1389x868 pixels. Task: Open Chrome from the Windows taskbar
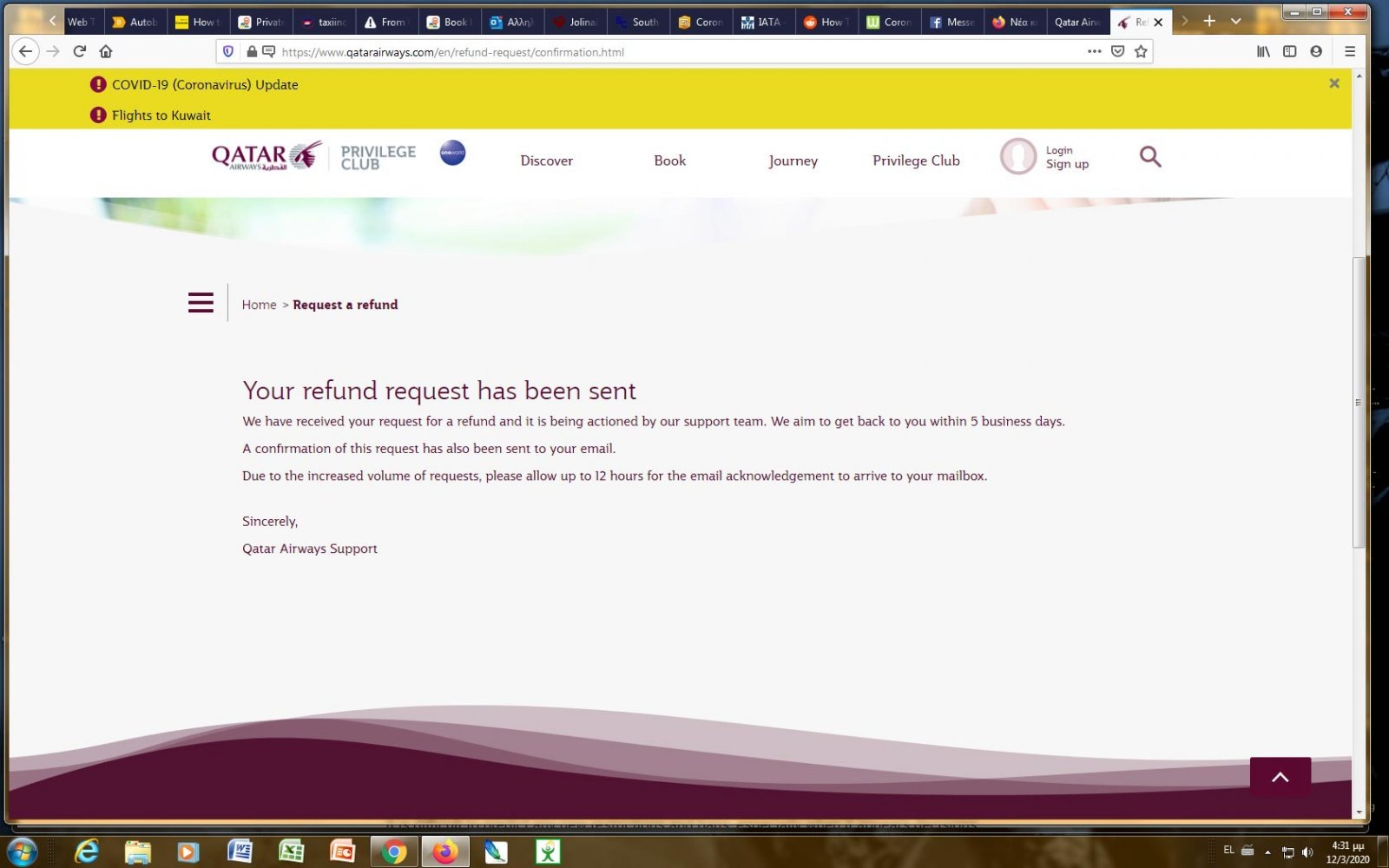click(x=394, y=852)
